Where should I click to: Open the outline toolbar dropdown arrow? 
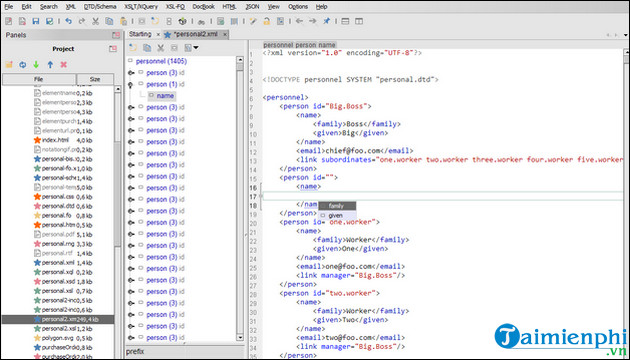click(196, 48)
